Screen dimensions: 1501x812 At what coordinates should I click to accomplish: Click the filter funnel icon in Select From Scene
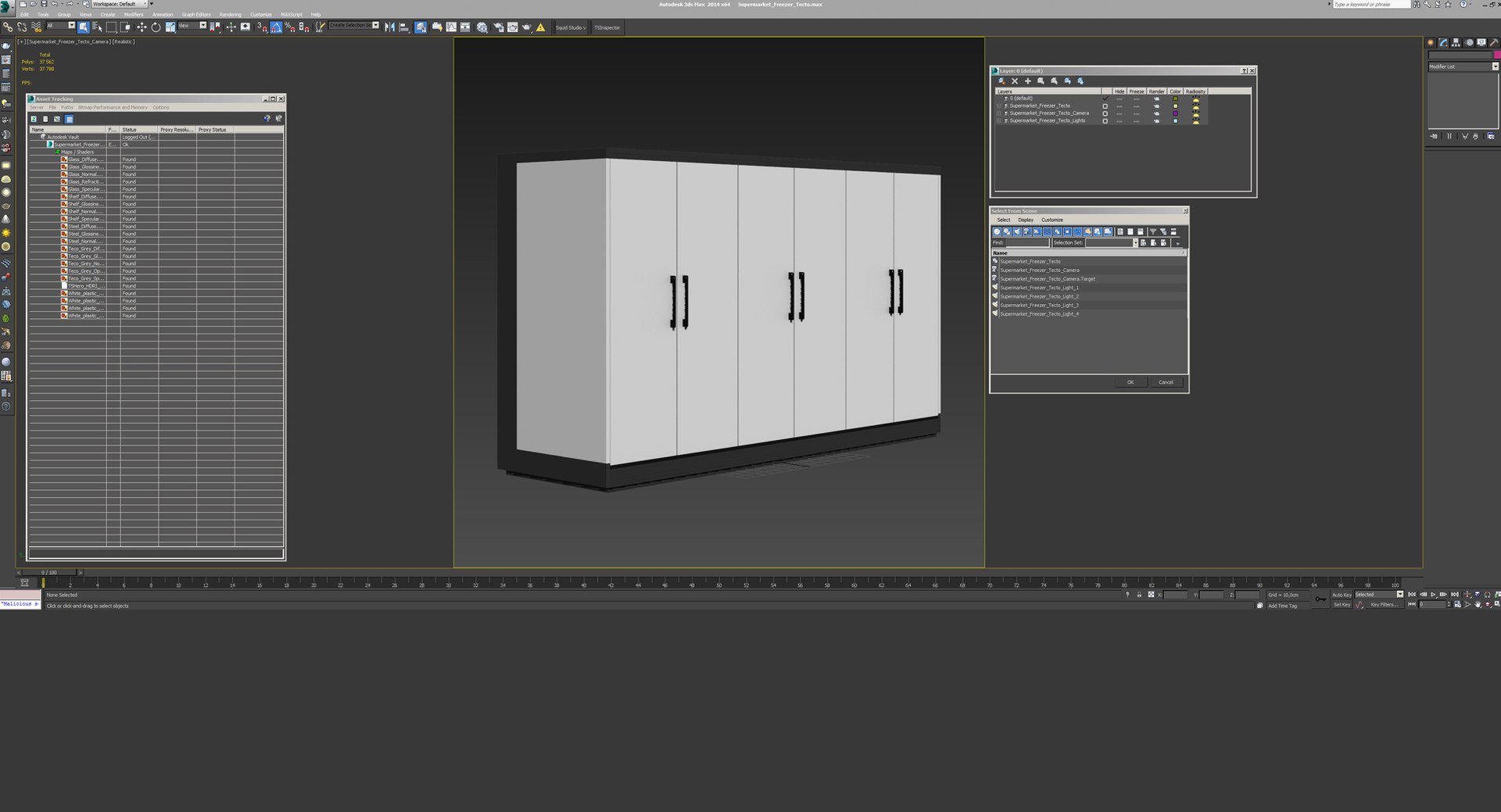[x=1152, y=231]
